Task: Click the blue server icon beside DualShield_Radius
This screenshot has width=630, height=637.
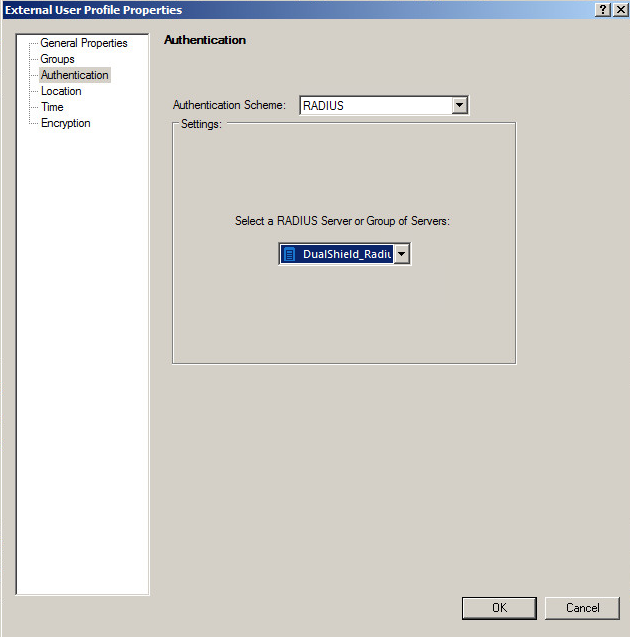Action: (289, 254)
